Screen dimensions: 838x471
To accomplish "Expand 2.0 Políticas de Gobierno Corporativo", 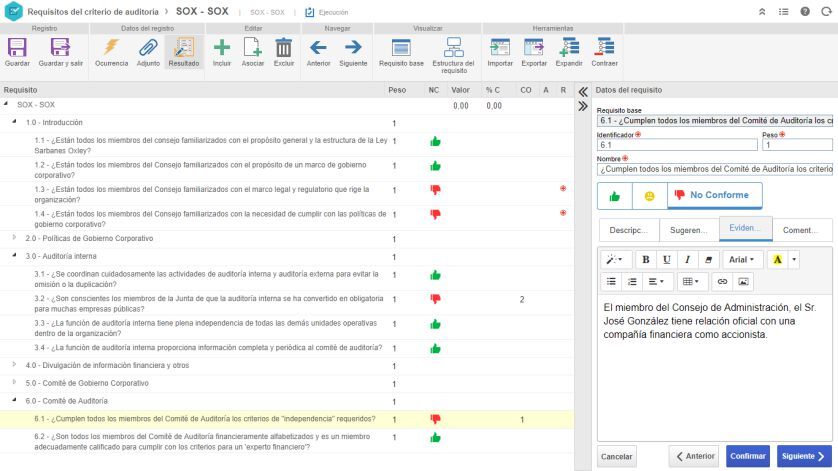I will pos(15,239).
